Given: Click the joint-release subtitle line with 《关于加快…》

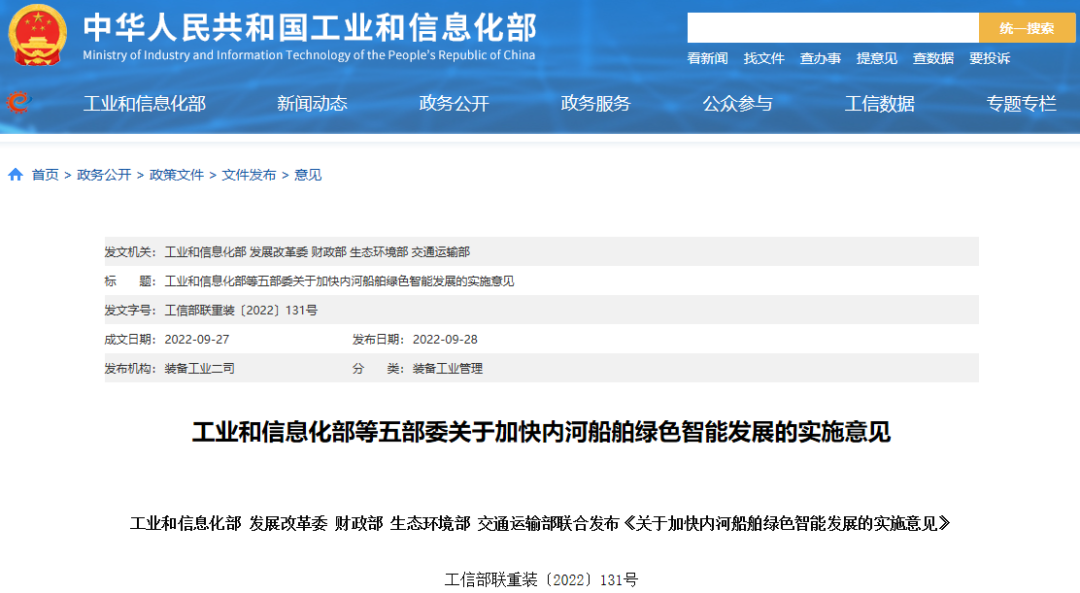Looking at the screenshot, I should tap(540, 523).
